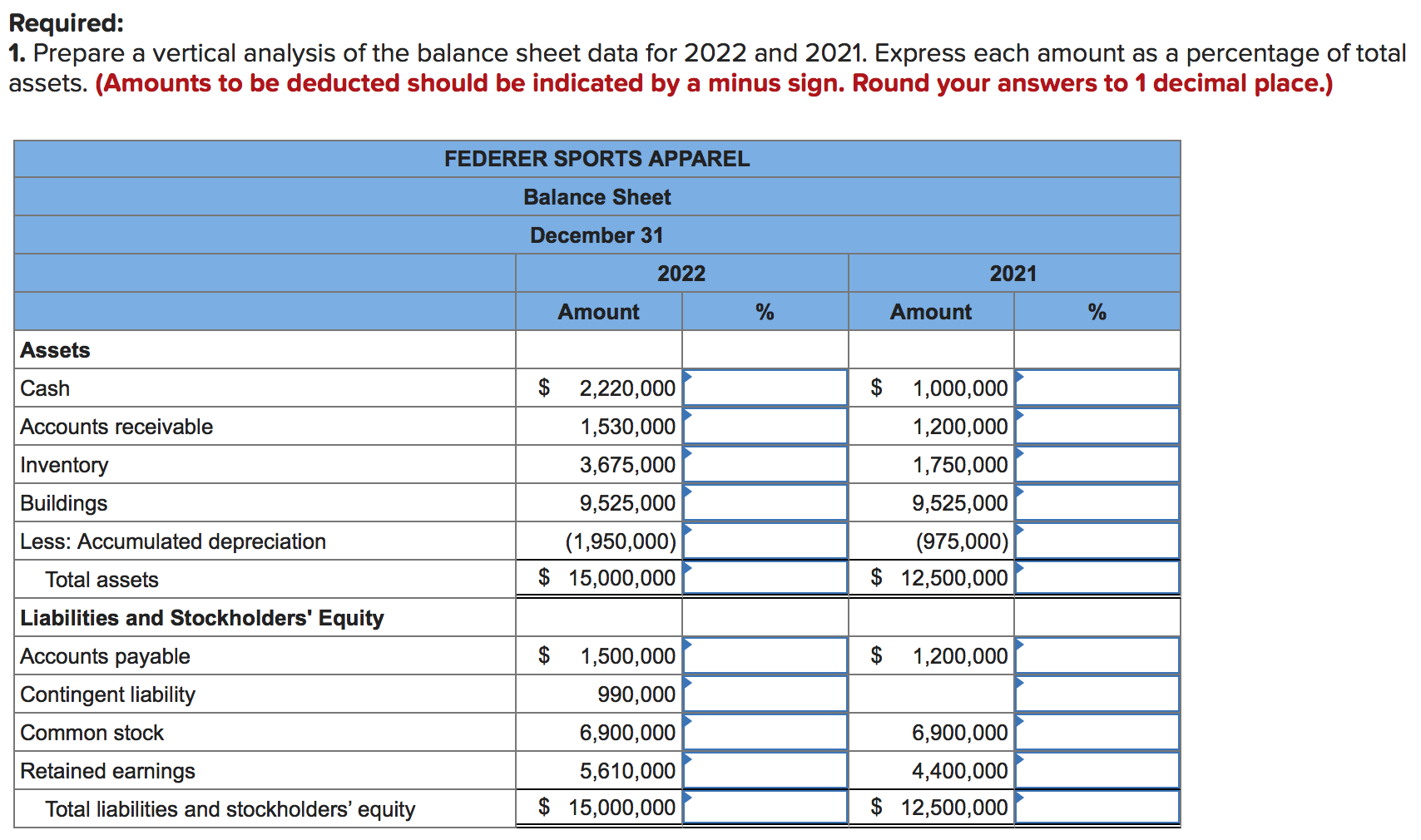The image size is (1421, 840).
Task: Click 2022 Accumulated depreciation percentage field
Action: [765, 541]
